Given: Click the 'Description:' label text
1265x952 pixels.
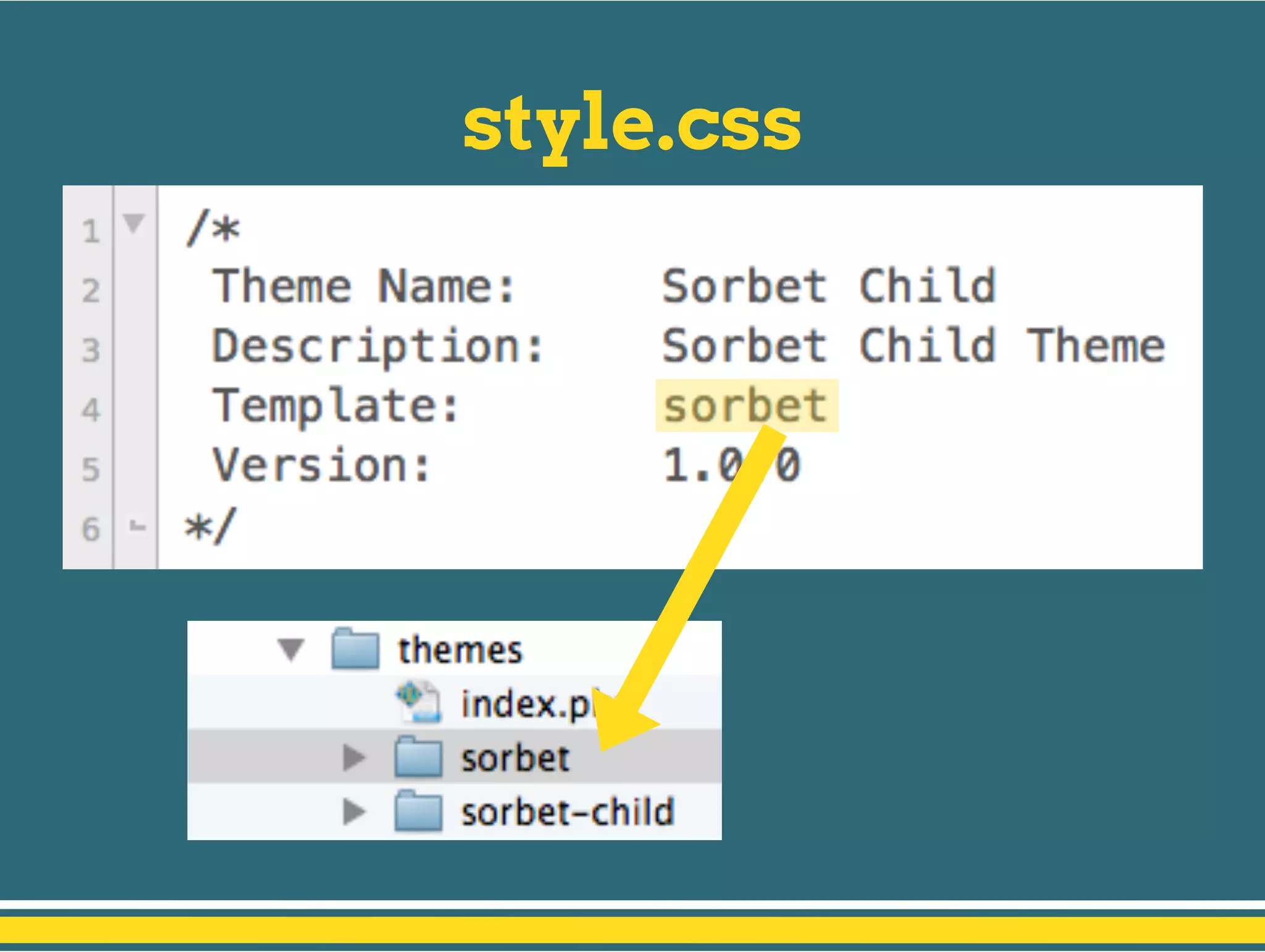Looking at the screenshot, I should (378, 347).
